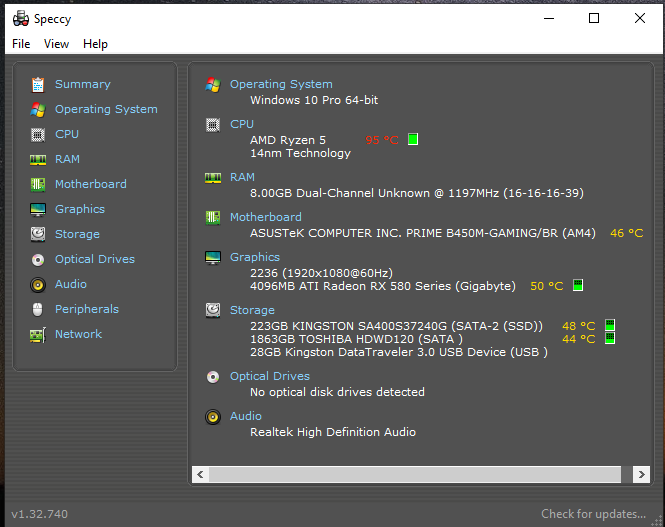The height and width of the screenshot is (527, 665).
Task: Select the Storage drive icon in sidebar
Action: (x=38, y=235)
